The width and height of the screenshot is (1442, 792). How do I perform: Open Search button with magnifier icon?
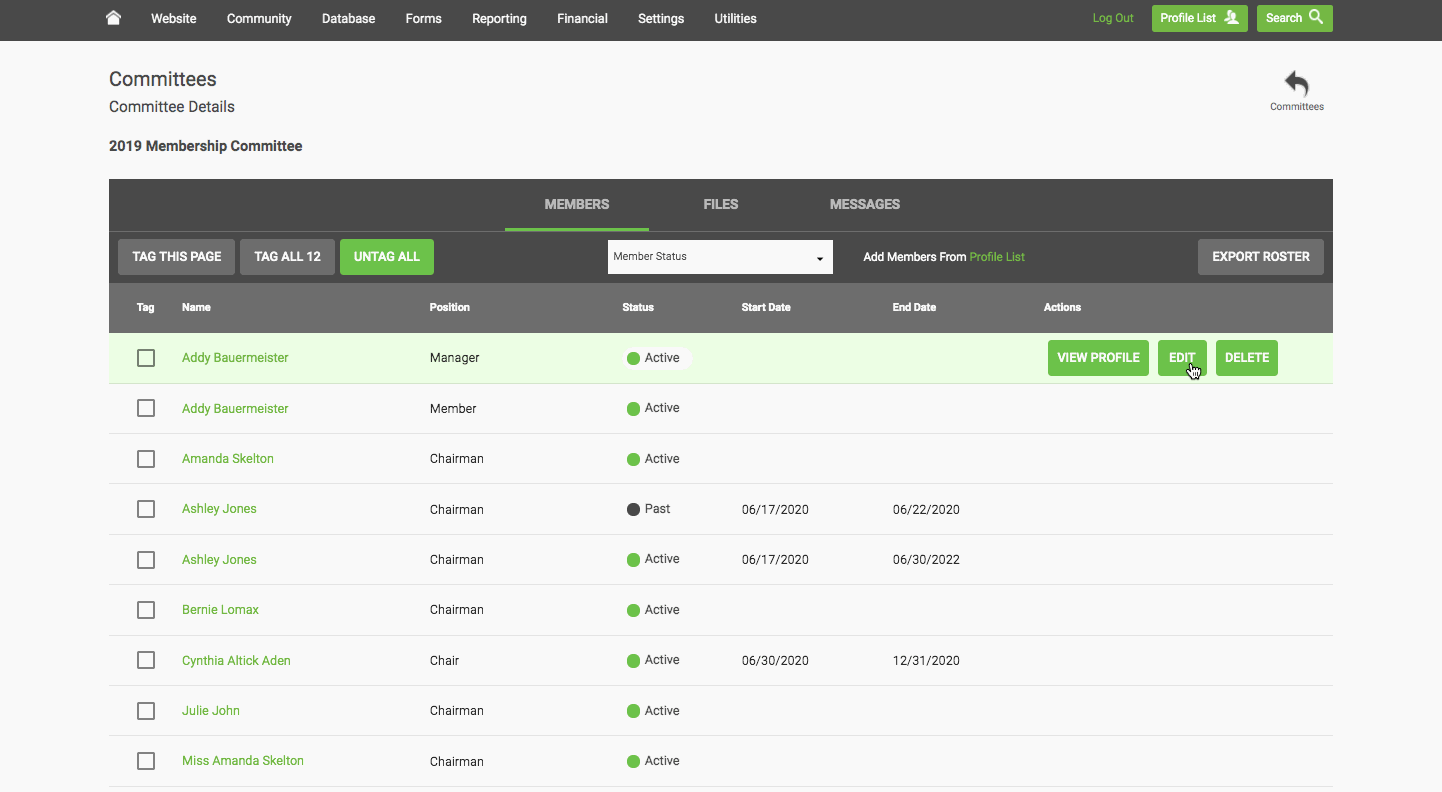tap(1295, 18)
